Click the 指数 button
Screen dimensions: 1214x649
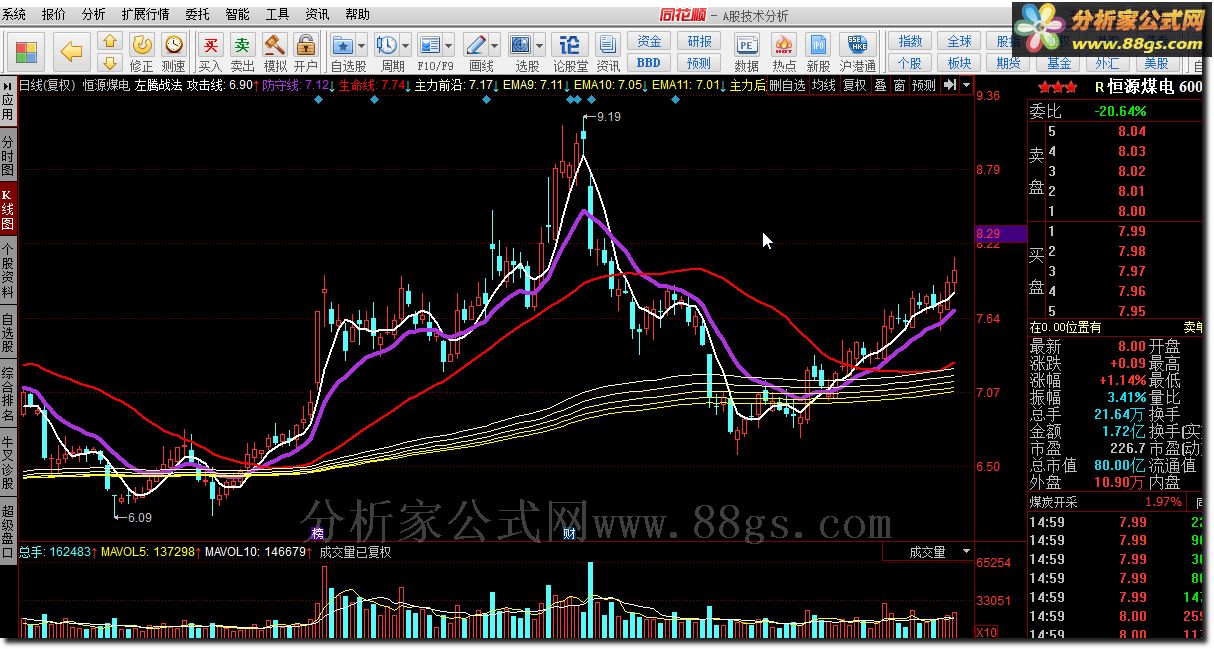[910, 41]
